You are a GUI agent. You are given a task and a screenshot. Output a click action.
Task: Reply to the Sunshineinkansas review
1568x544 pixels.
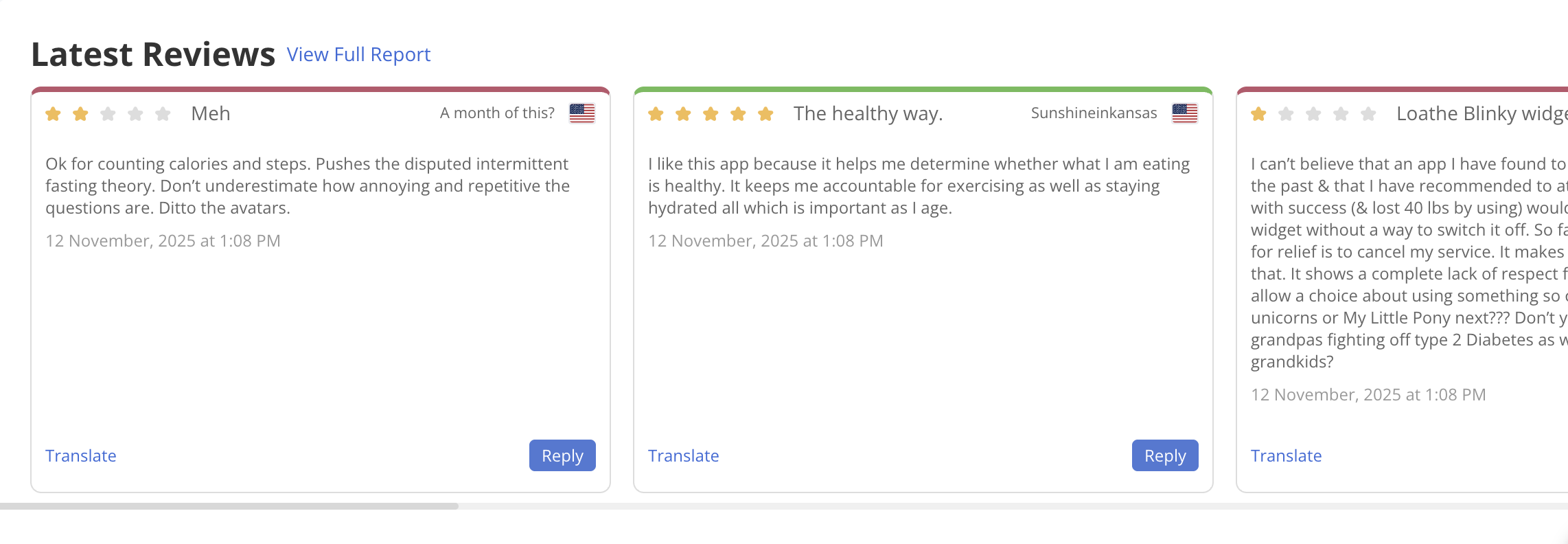tap(1165, 455)
